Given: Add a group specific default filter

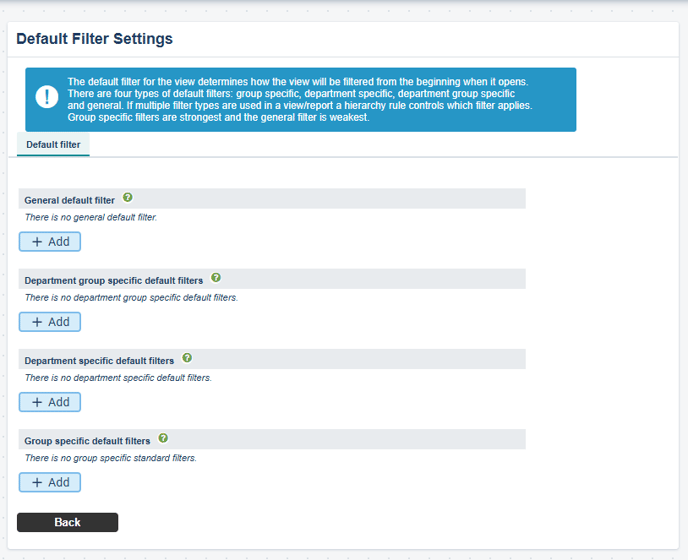Looking at the screenshot, I should click(50, 482).
